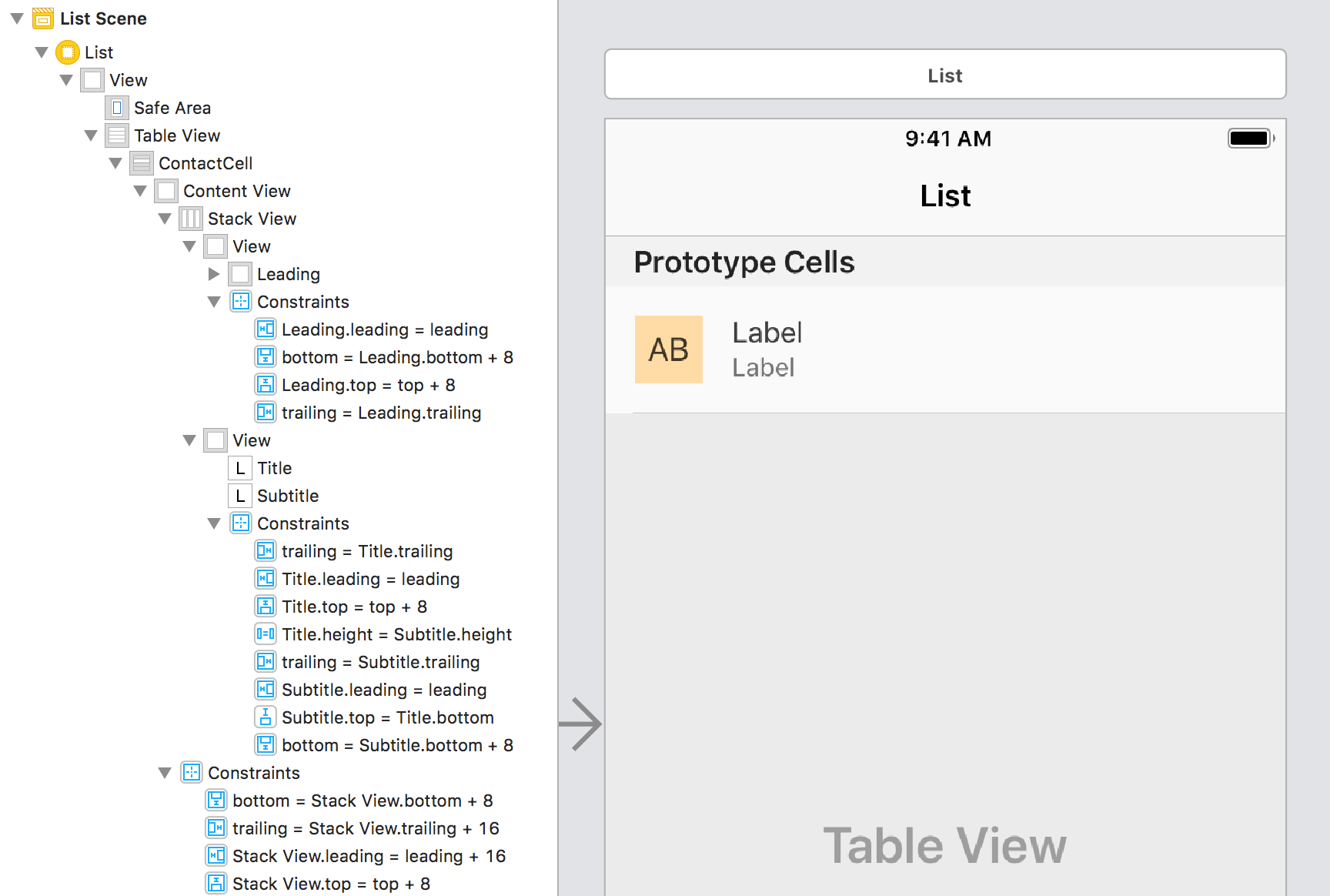The image size is (1330, 896).
Task: Select Stack View.leading = leading + 16 constraint
Action: (369, 856)
